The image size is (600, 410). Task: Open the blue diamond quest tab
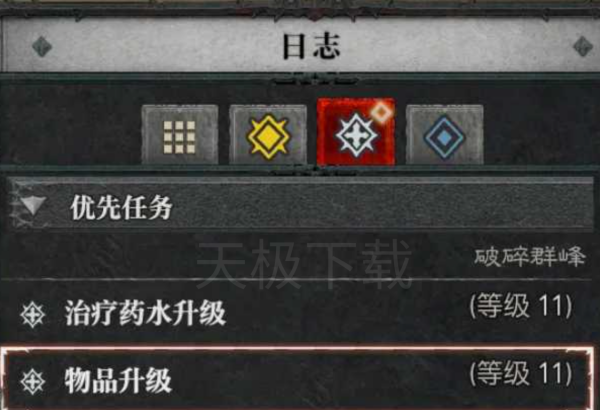pos(444,134)
